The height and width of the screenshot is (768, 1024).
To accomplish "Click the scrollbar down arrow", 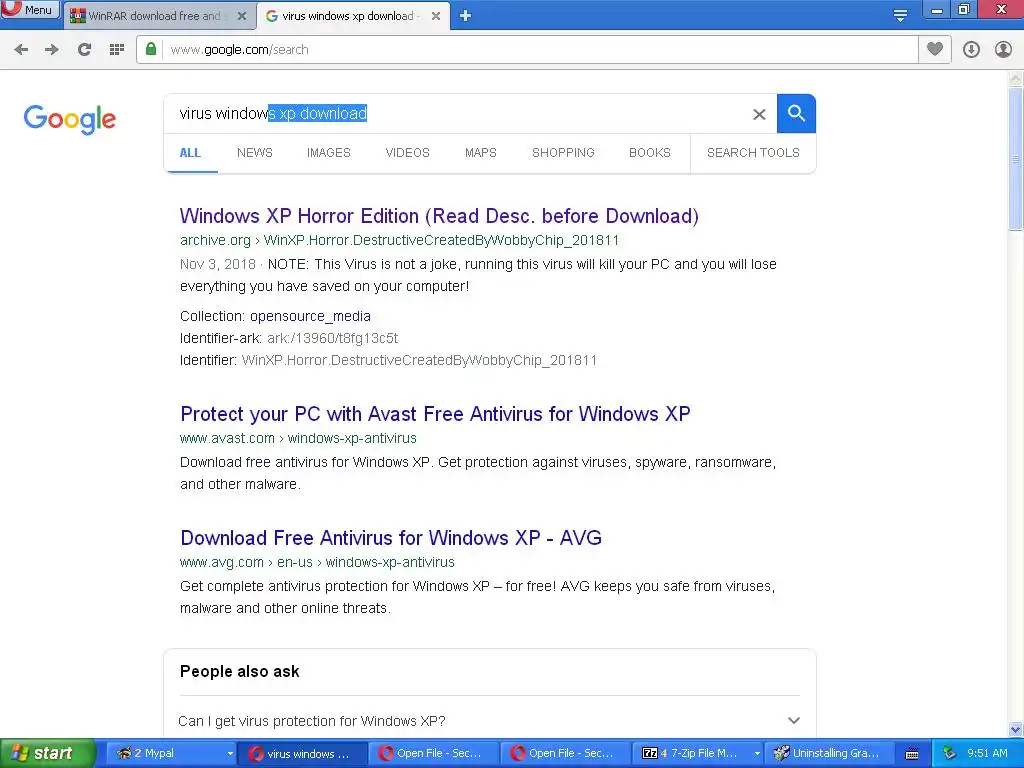I will (x=1015, y=729).
